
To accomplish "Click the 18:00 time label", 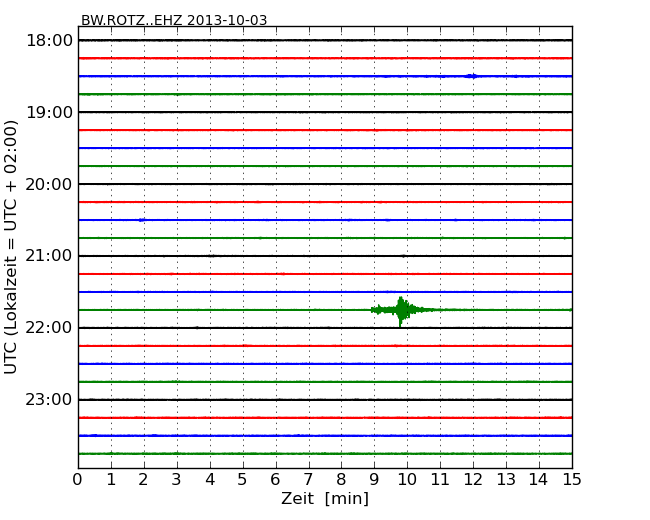I will tap(49, 41).
